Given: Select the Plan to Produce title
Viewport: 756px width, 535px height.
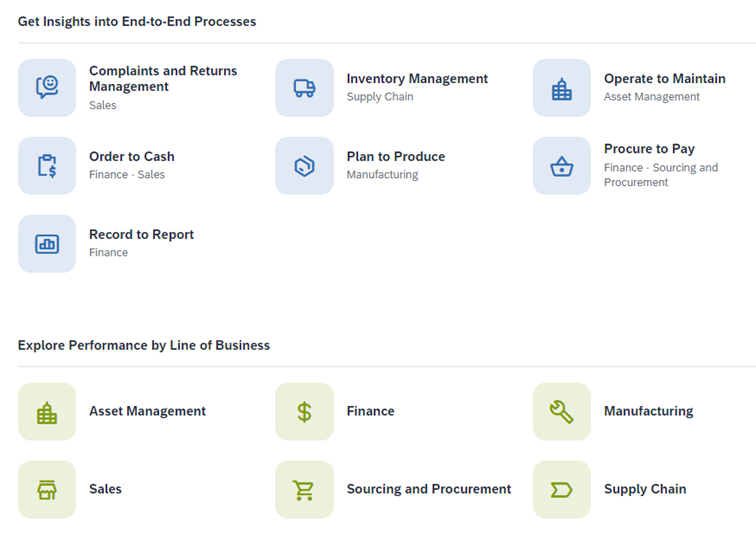Looking at the screenshot, I should tap(396, 157).
